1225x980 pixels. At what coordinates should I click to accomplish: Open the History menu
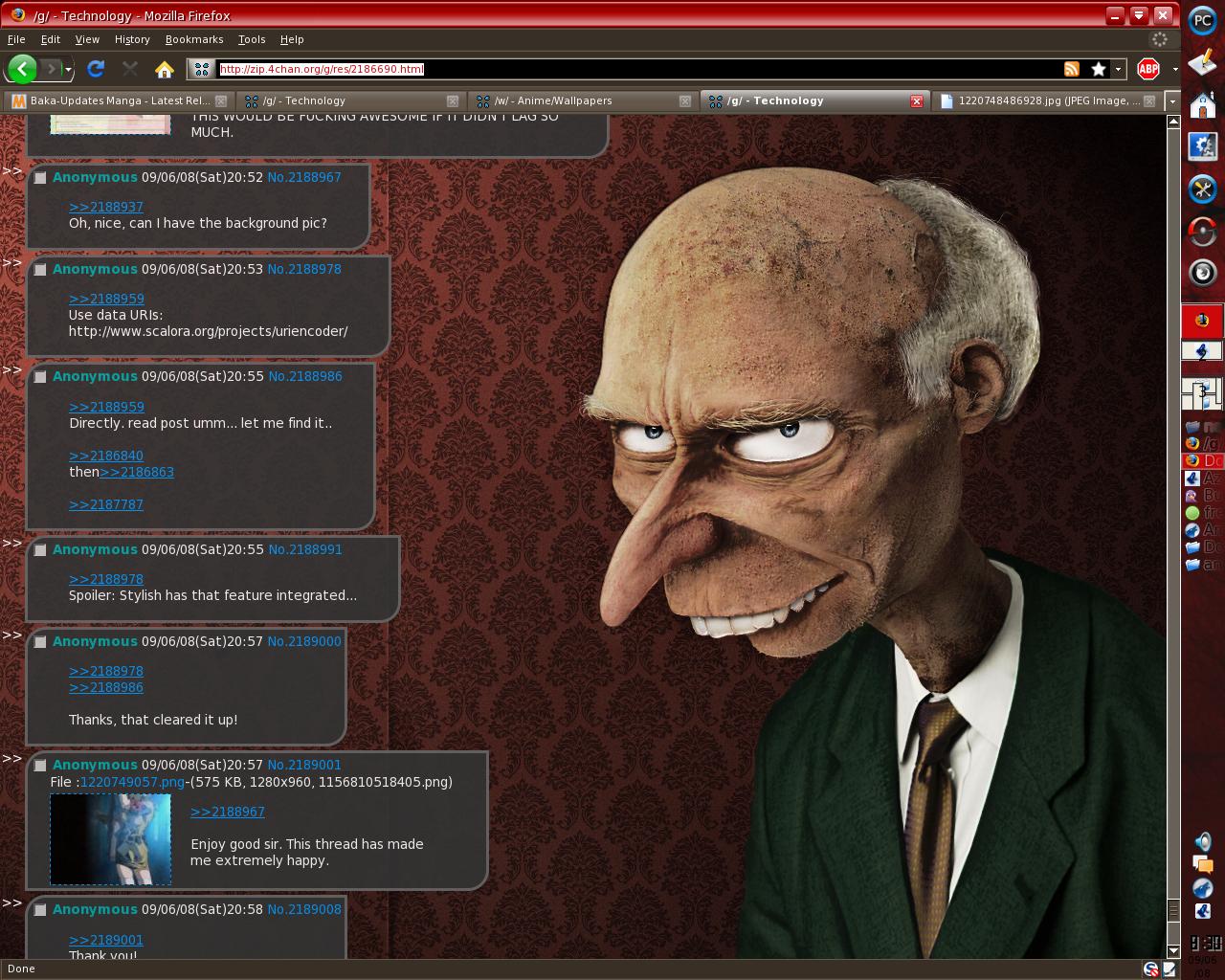(132, 39)
